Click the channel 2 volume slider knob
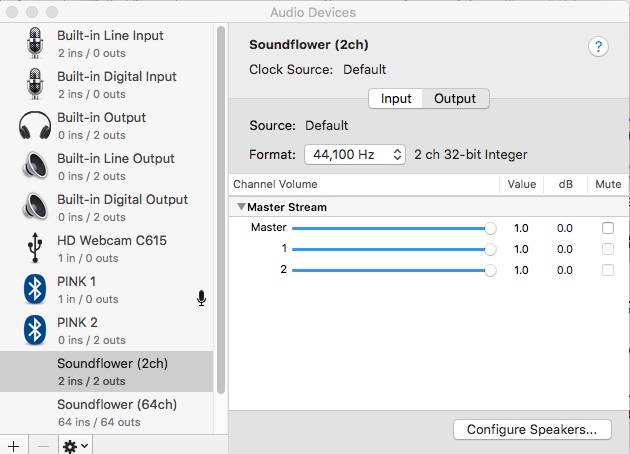 click(x=490, y=270)
